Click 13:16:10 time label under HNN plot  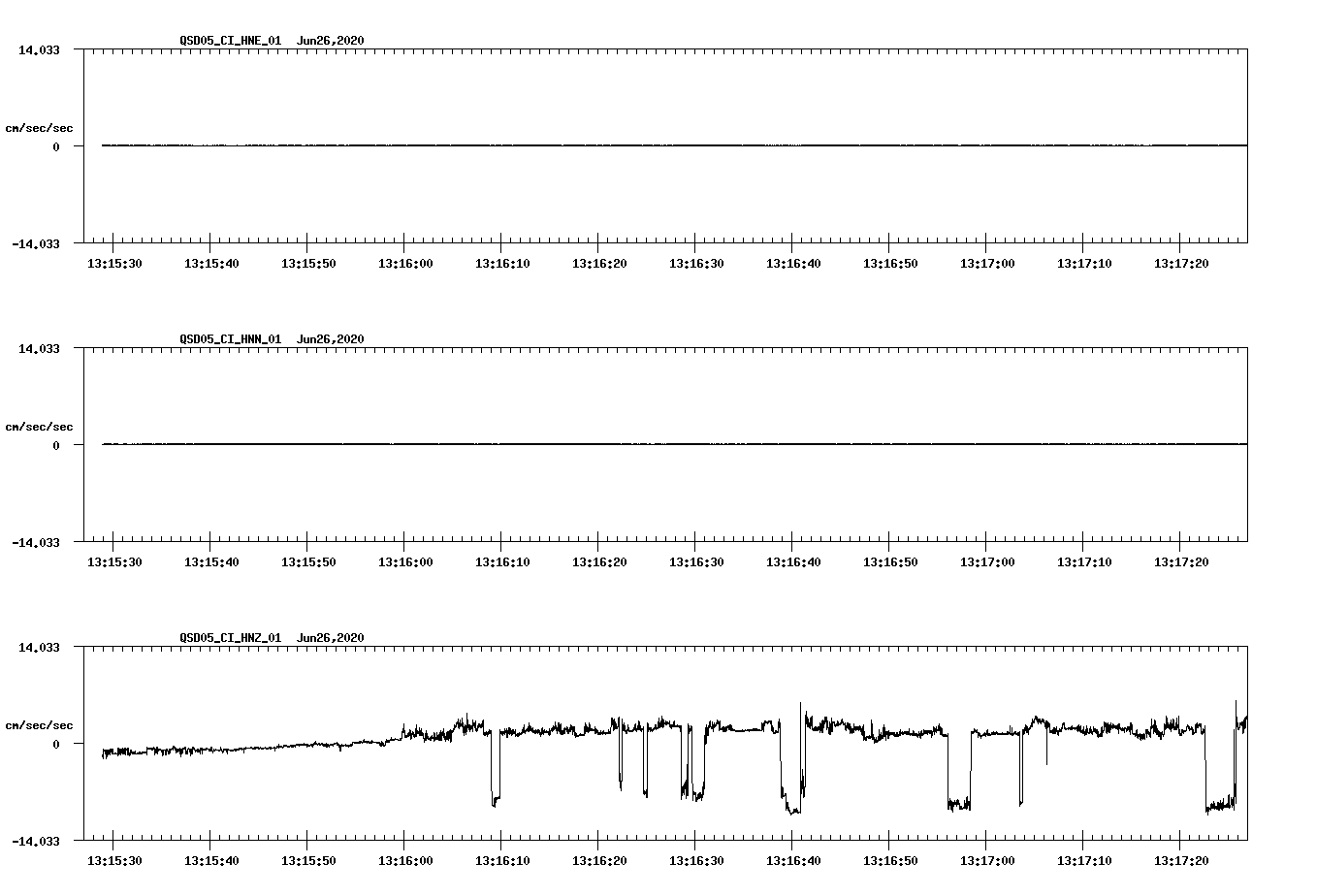[502, 562]
